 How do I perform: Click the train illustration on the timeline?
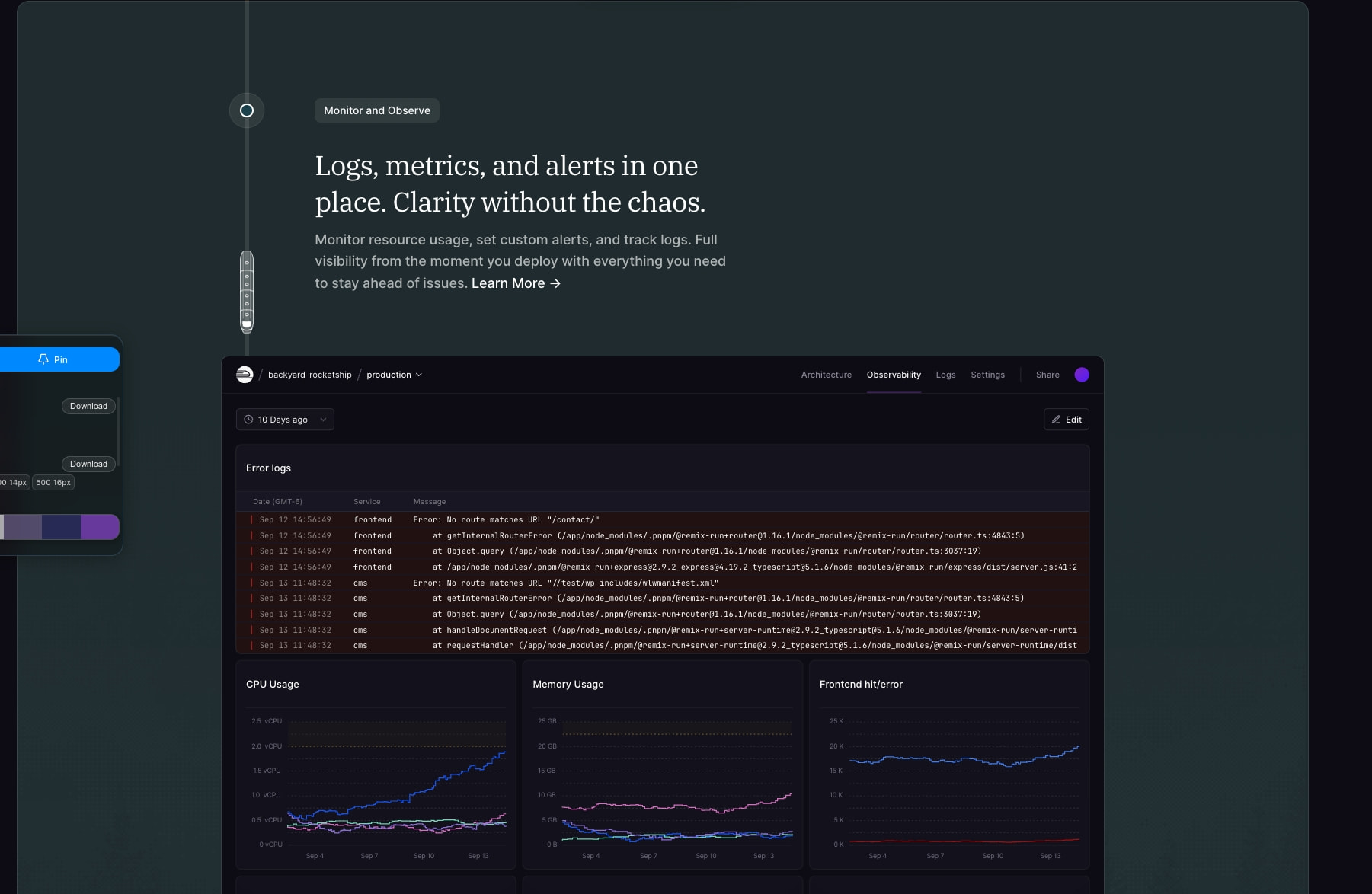247,292
